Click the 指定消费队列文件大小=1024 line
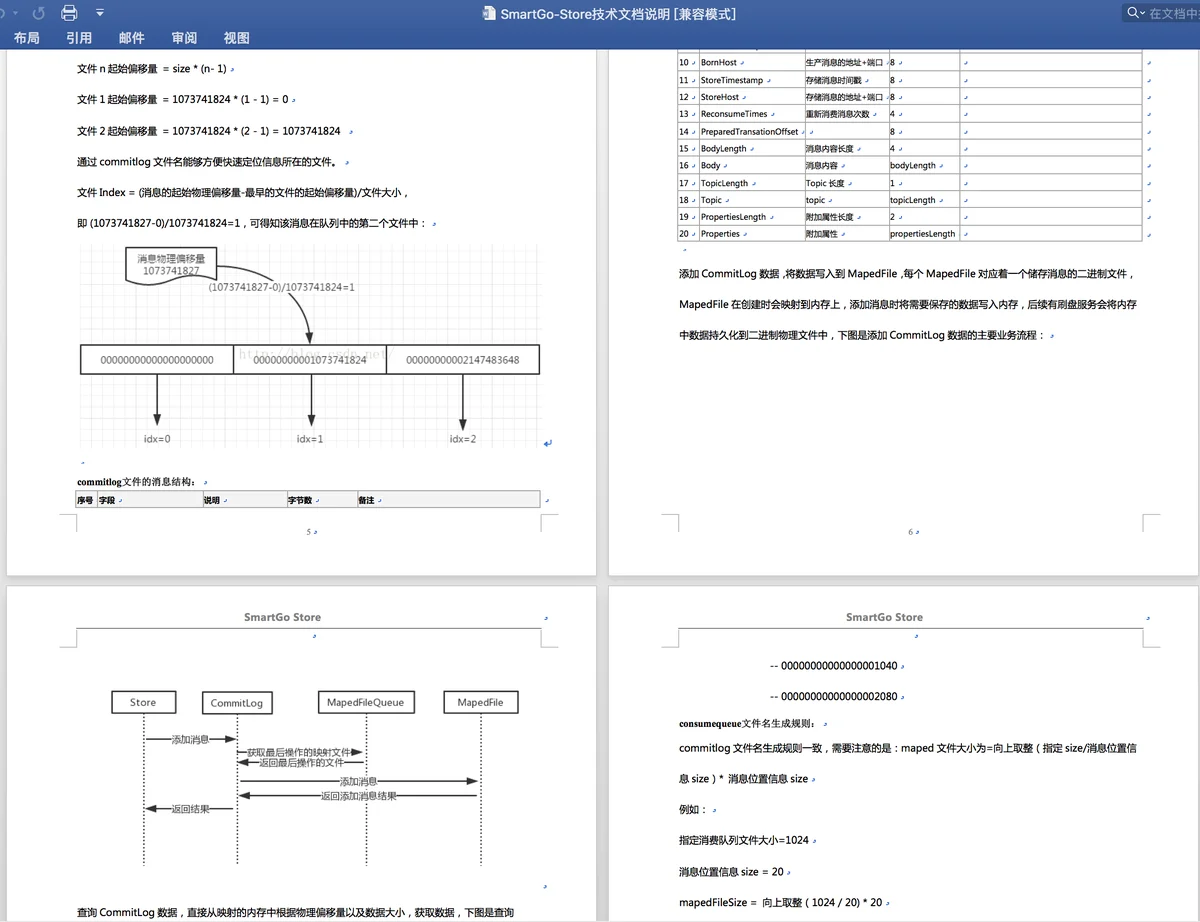This screenshot has width=1200, height=922. 743,840
